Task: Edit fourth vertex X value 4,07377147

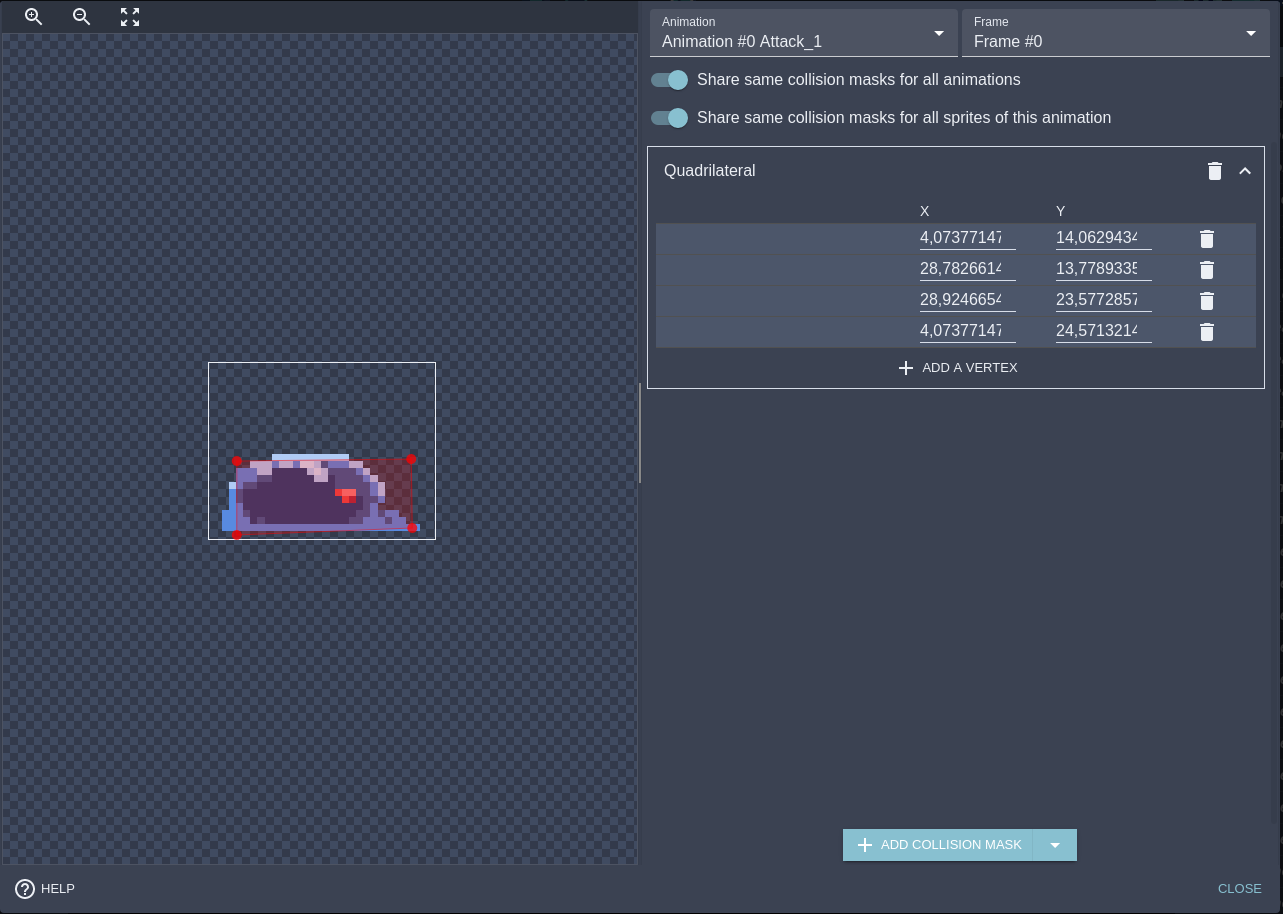Action: click(x=968, y=331)
